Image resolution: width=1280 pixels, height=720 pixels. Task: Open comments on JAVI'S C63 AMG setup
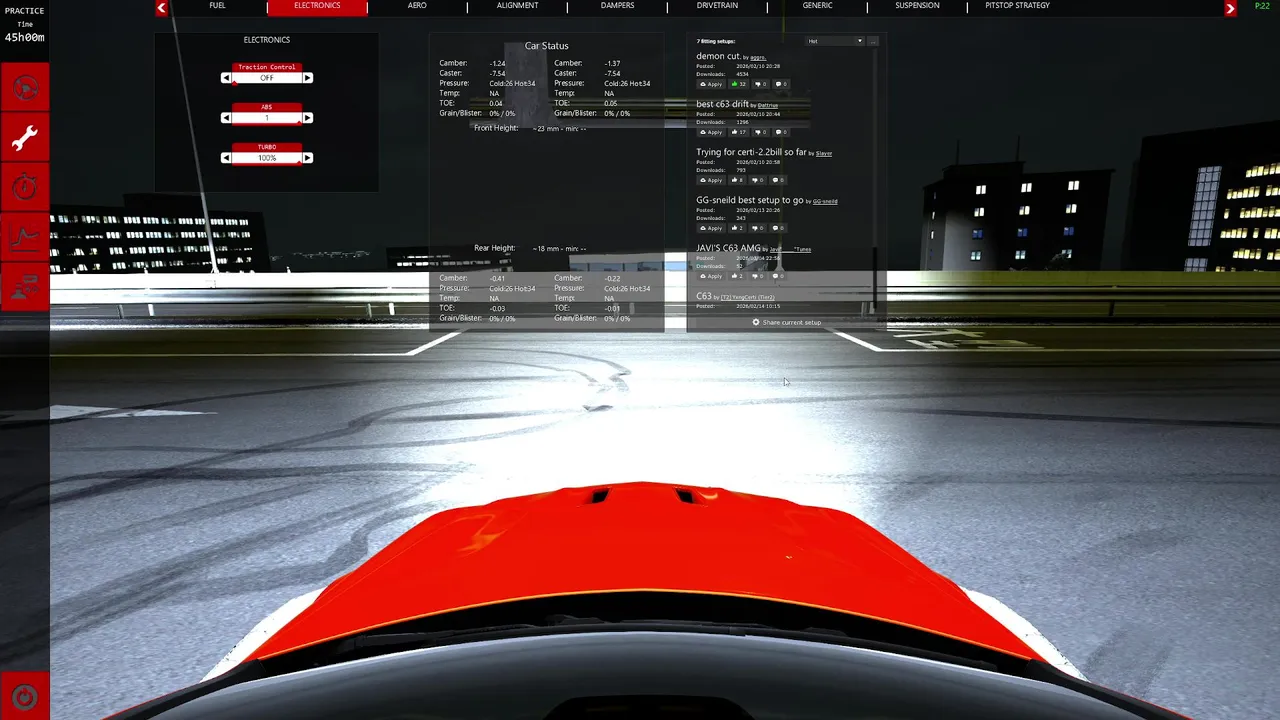(x=778, y=276)
